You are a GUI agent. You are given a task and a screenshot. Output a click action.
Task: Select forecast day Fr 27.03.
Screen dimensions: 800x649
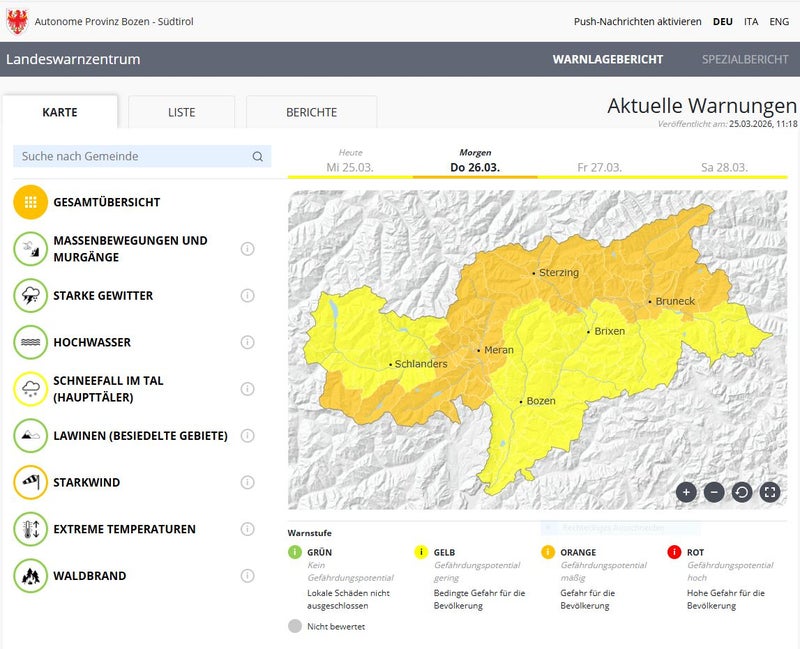[599, 167]
